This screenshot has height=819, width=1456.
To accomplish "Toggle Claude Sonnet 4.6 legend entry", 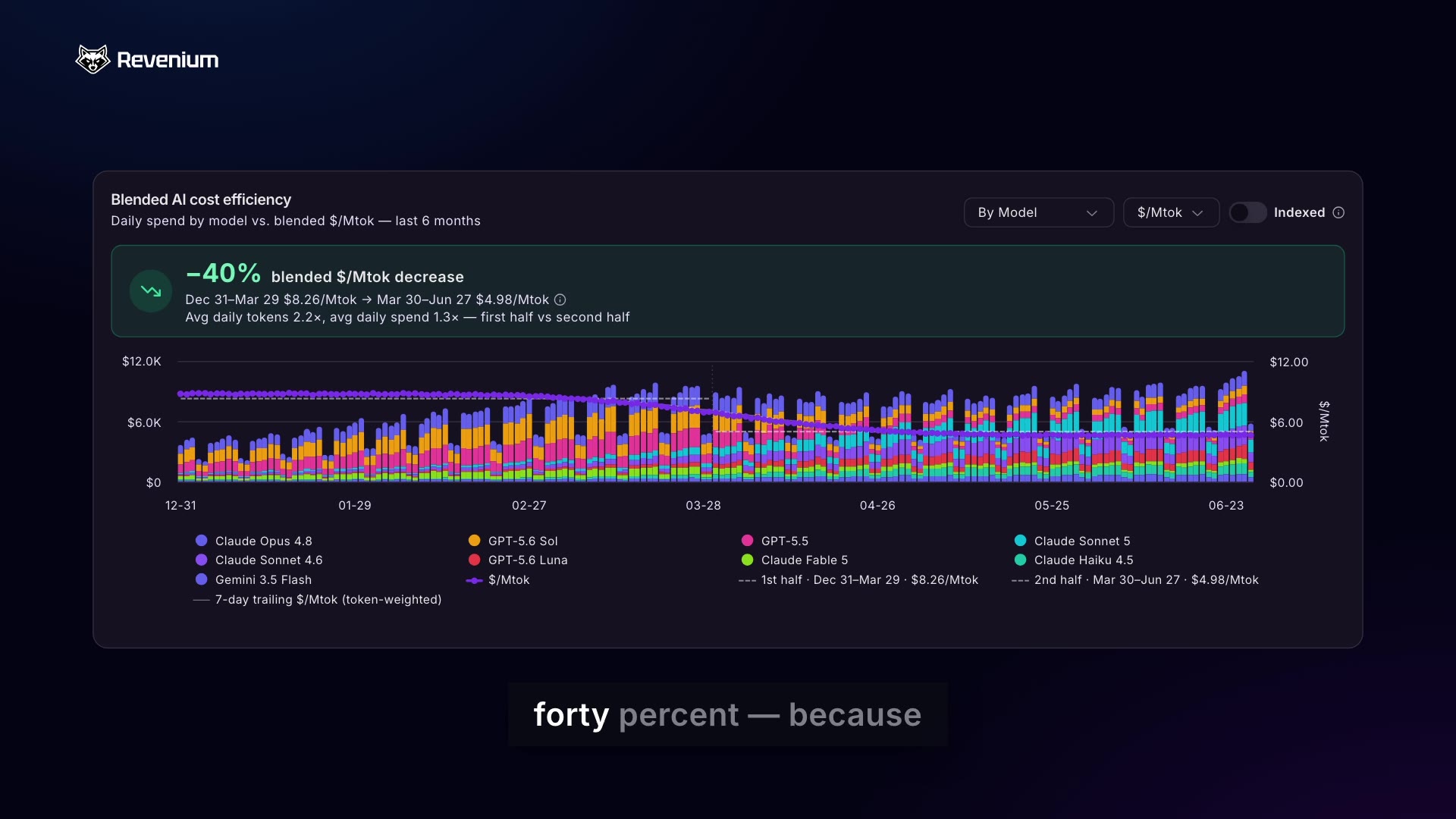I will coord(259,560).
